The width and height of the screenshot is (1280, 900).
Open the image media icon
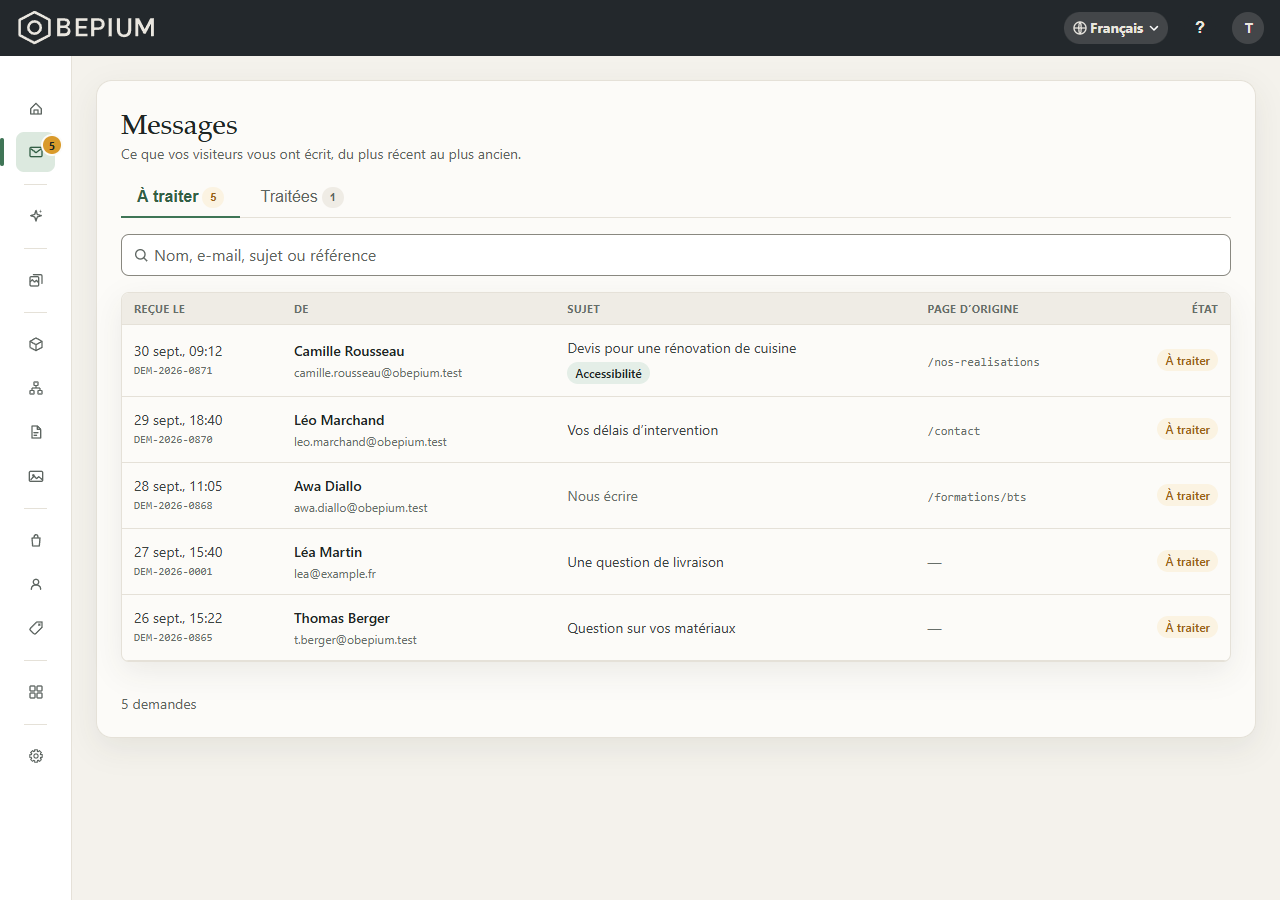[x=36, y=476]
